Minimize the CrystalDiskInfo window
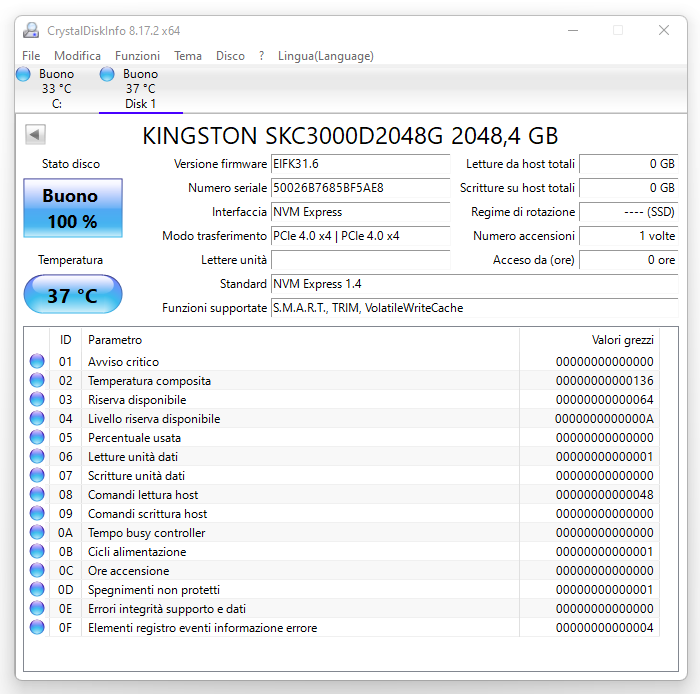This screenshot has width=700, height=694. pyautogui.click(x=573, y=30)
